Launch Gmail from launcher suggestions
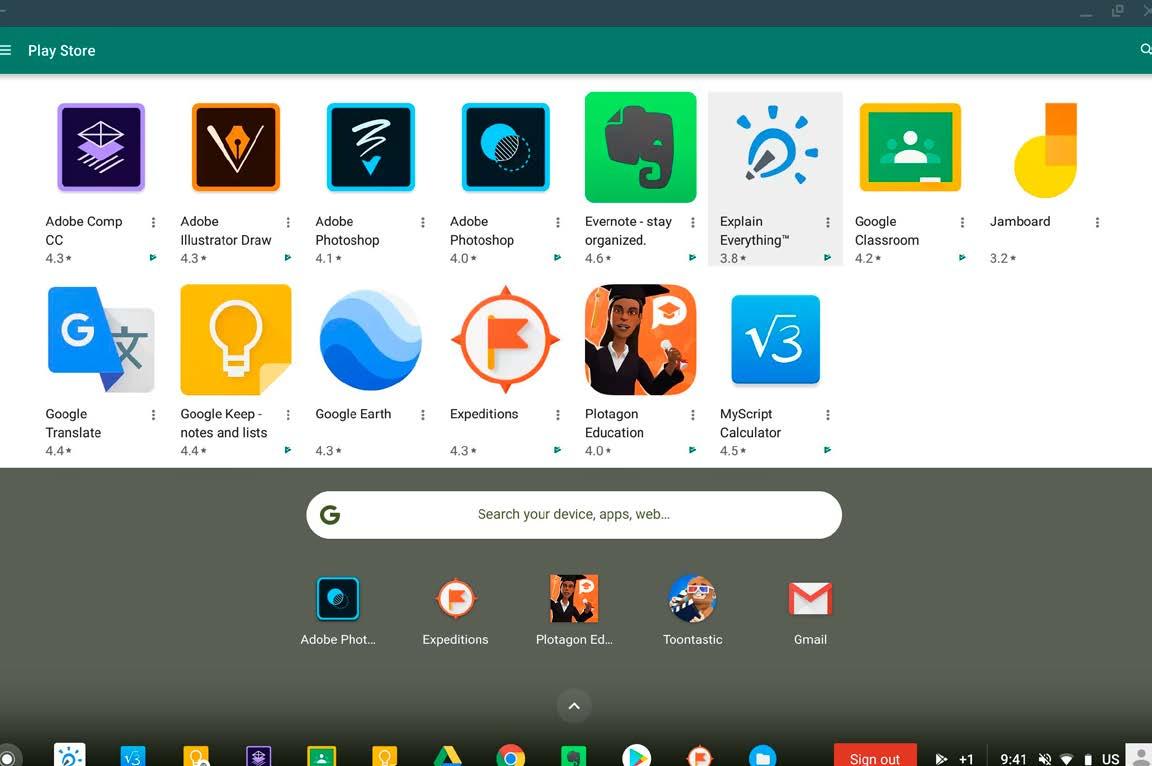Screen dimensions: 1152x766 (810, 599)
